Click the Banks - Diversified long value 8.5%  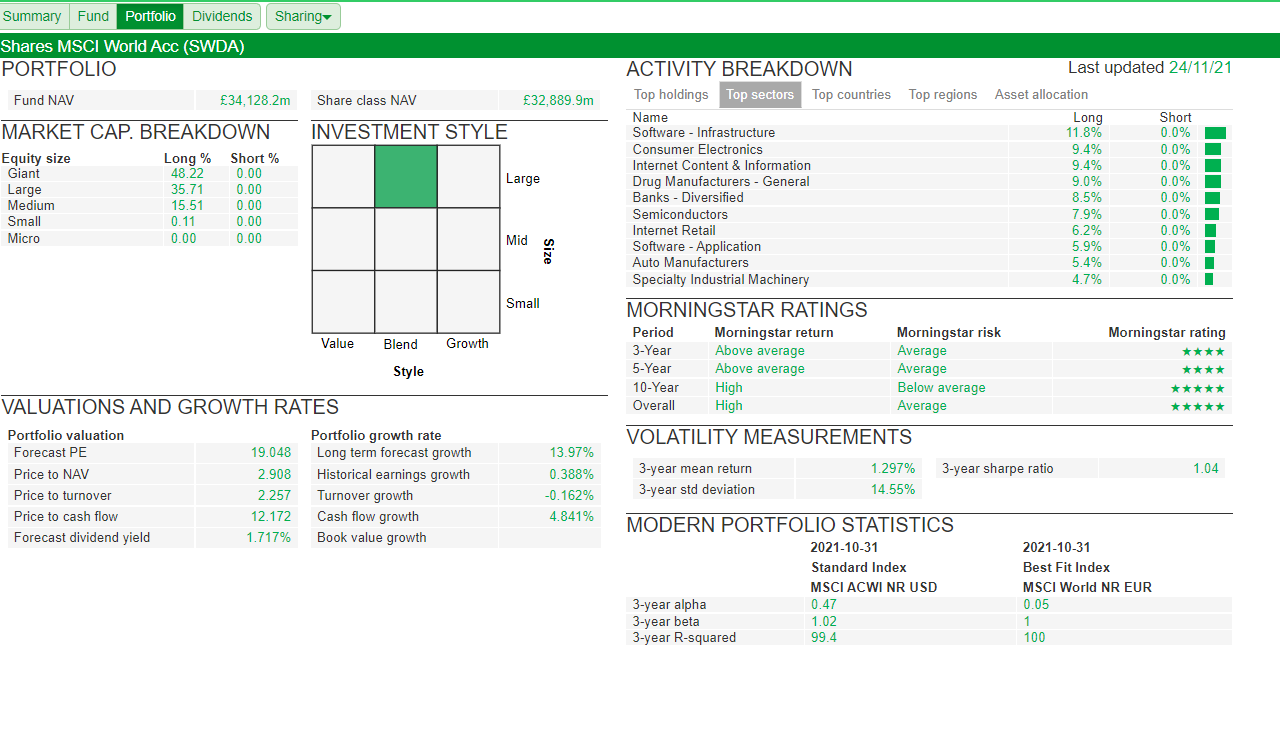click(1087, 198)
